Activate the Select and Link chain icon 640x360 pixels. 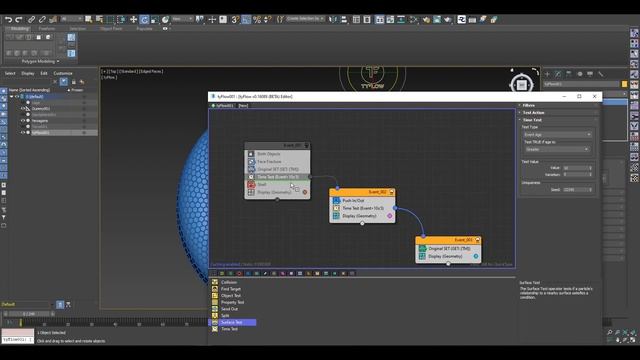(31, 19)
